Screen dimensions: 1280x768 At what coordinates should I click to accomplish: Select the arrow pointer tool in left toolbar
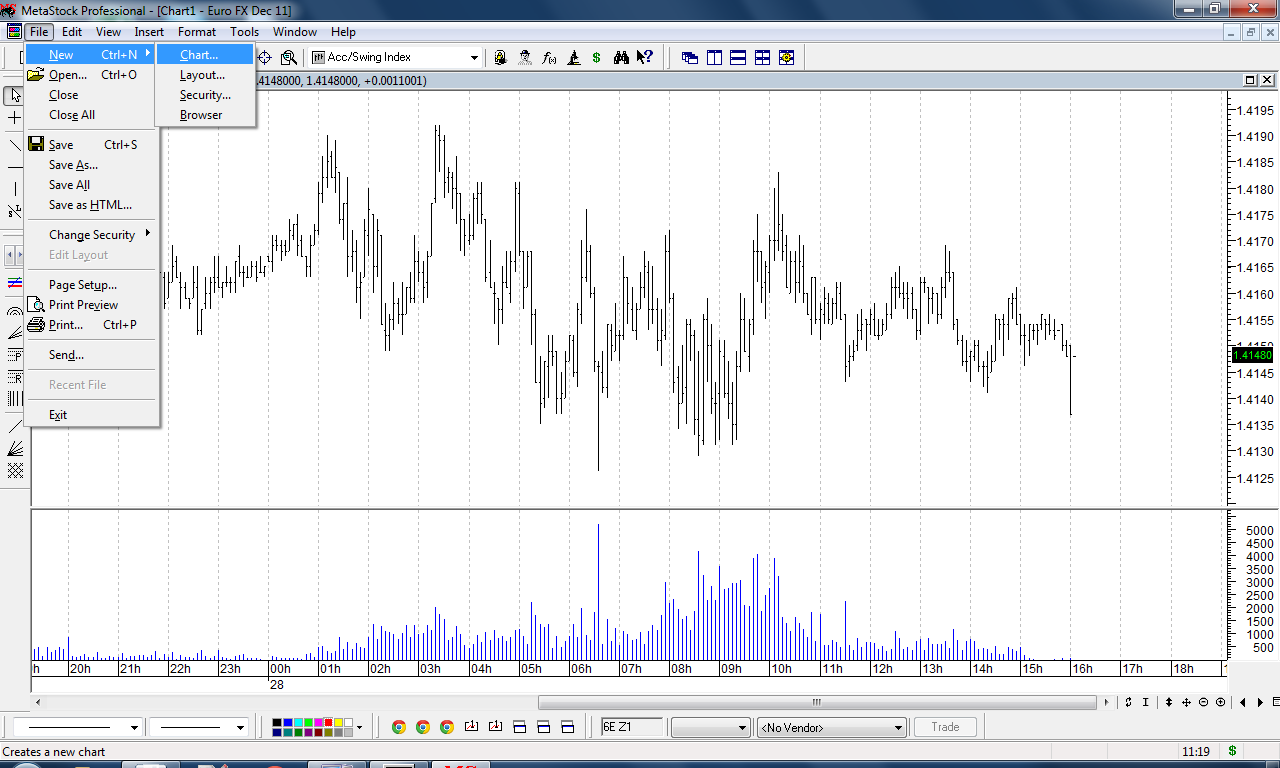pos(15,96)
